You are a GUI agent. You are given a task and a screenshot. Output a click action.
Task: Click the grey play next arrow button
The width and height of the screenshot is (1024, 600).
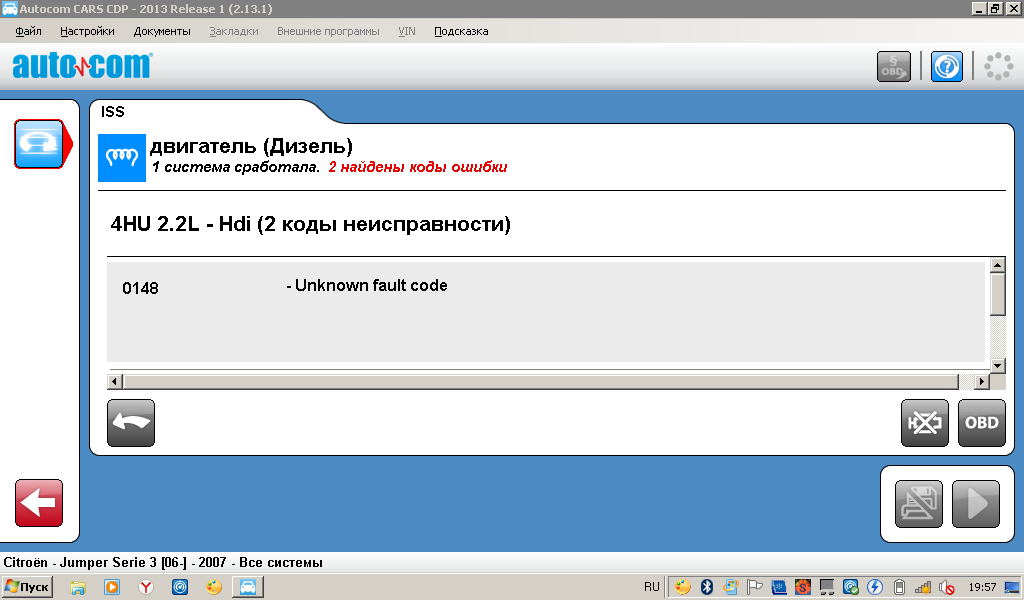976,504
